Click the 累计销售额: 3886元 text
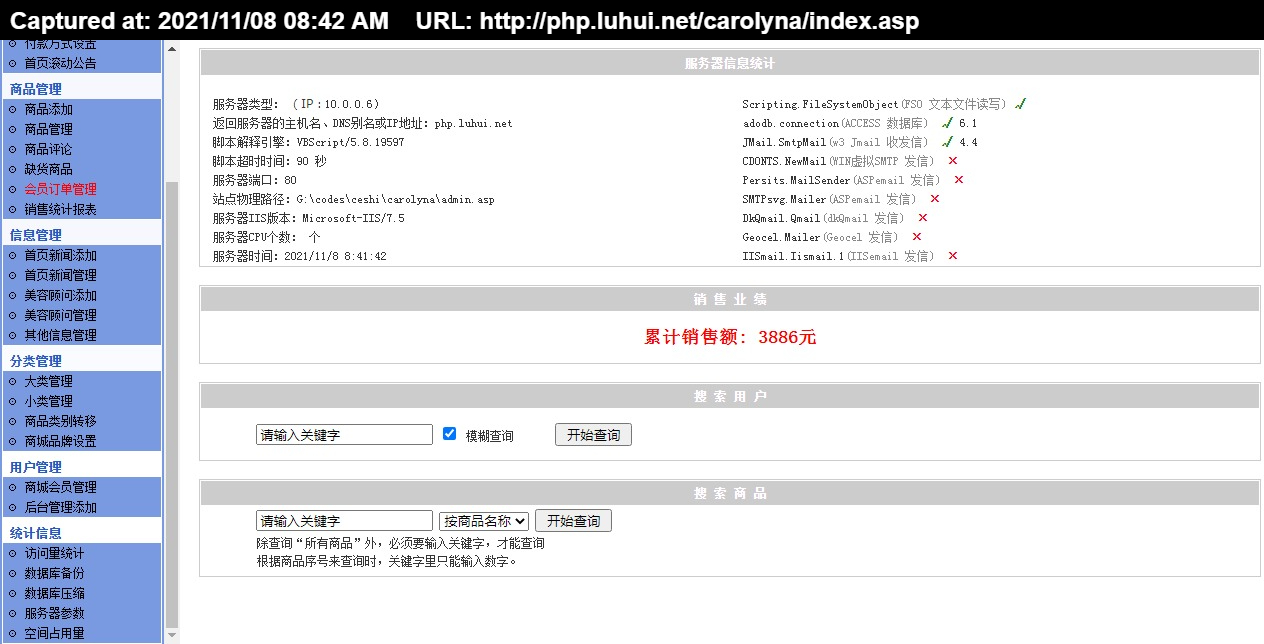The image size is (1264, 644). point(730,337)
